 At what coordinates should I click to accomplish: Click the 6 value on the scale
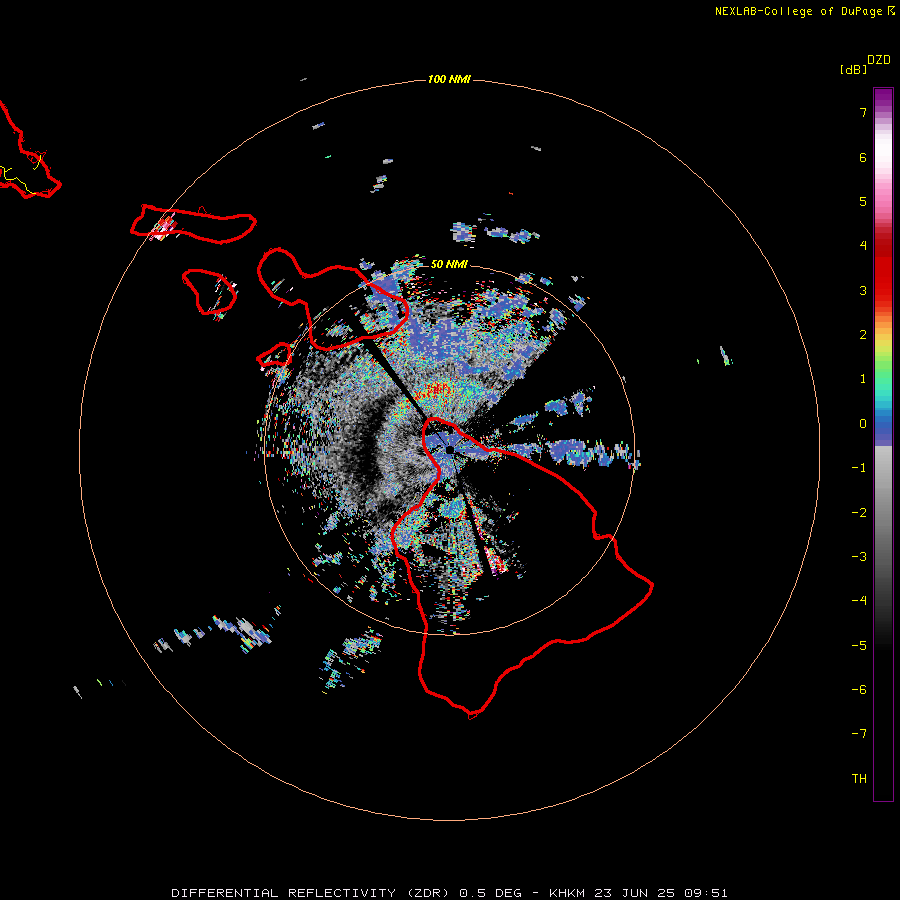863,157
